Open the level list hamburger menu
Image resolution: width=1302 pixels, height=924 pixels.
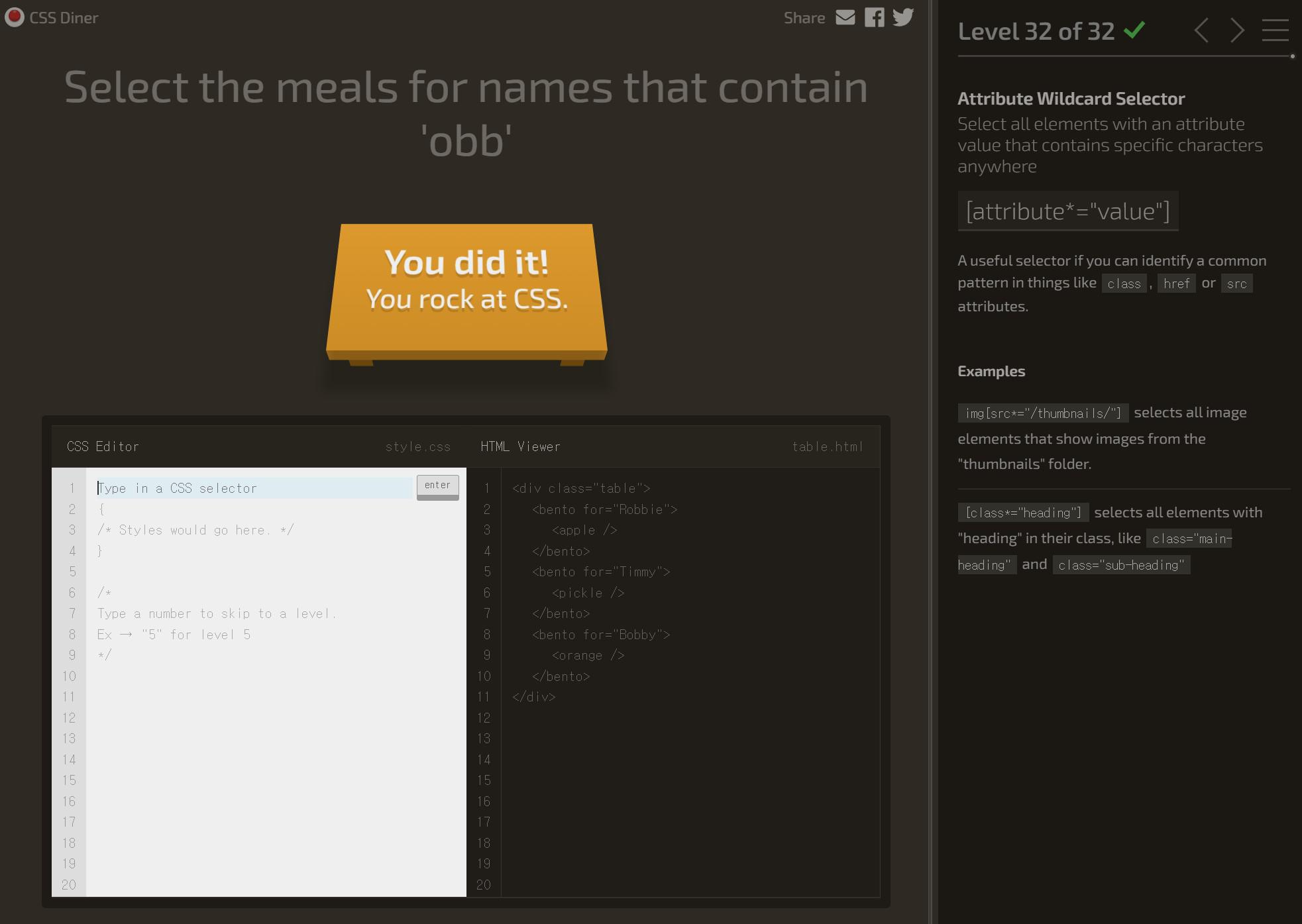click(x=1275, y=30)
